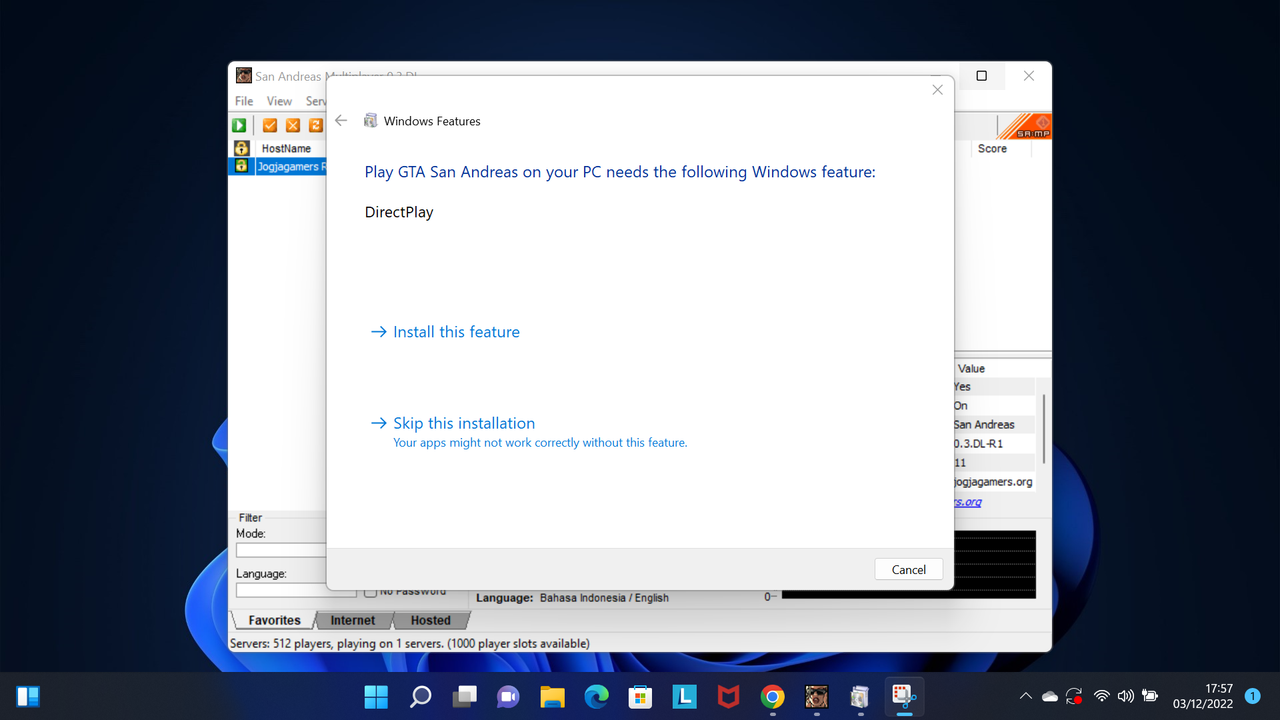Click the Windows Features icon in dialog header
The height and width of the screenshot is (720, 1280).
tap(371, 120)
